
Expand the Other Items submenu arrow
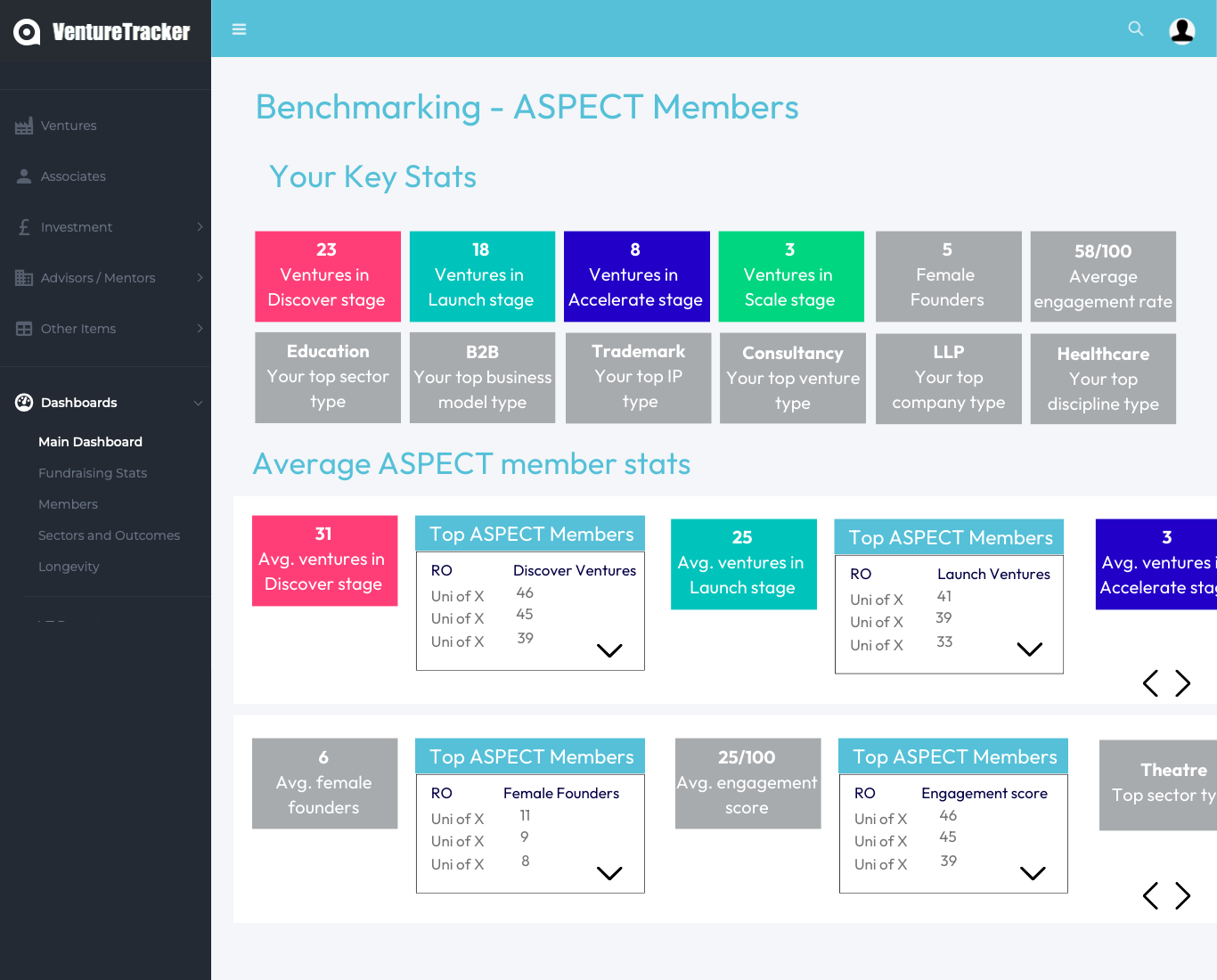pyautogui.click(x=200, y=329)
